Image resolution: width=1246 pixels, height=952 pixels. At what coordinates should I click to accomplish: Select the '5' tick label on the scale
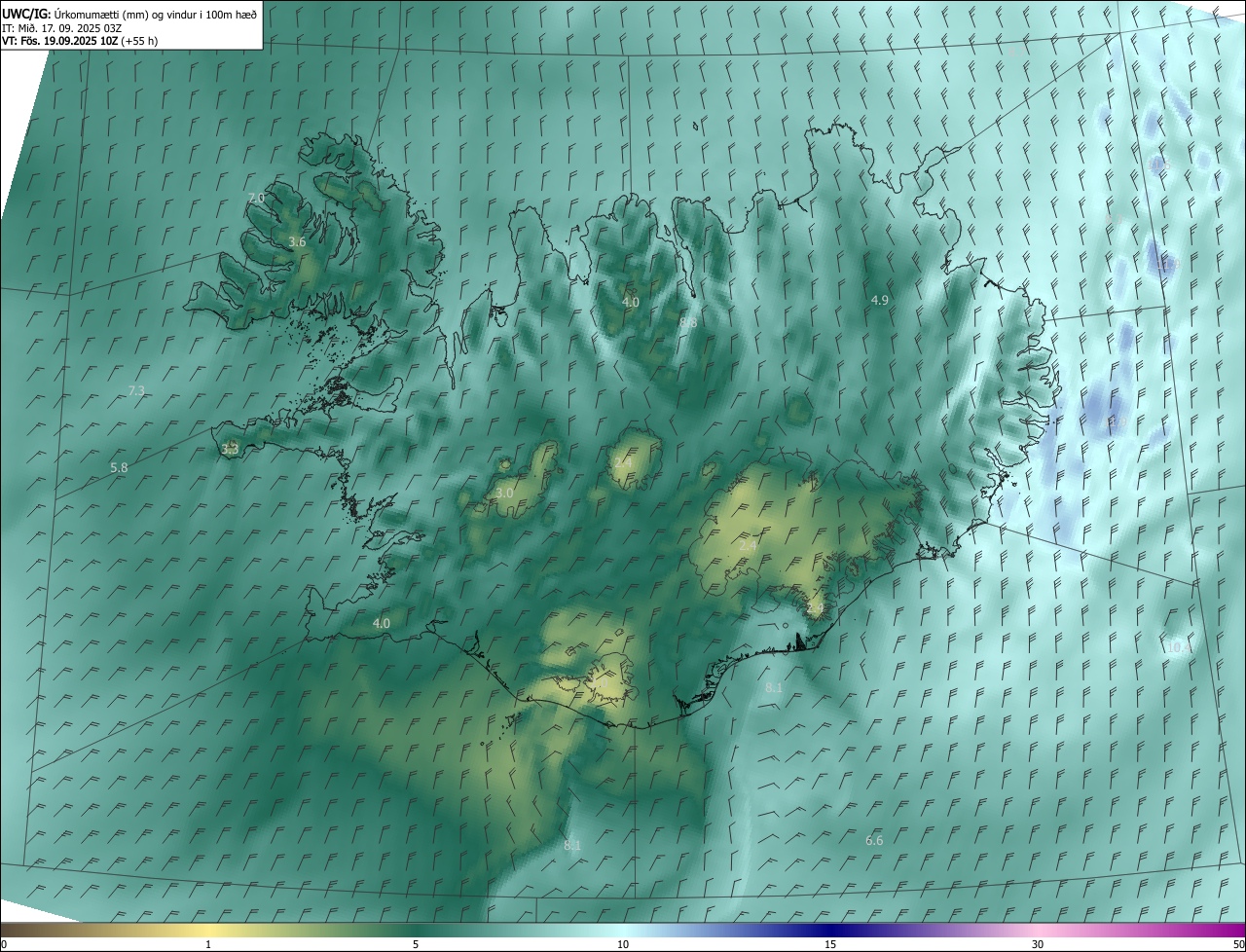click(416, 944)
